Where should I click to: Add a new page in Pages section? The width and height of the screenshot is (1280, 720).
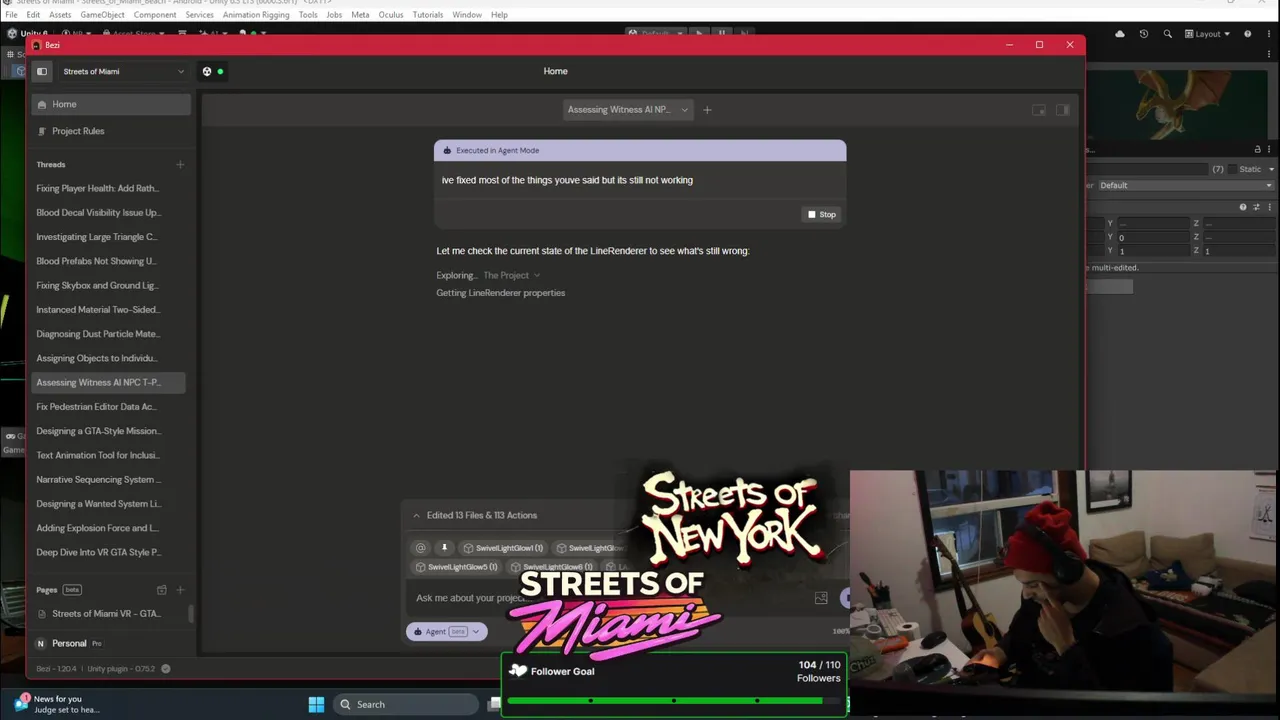[x=180, y=590]
